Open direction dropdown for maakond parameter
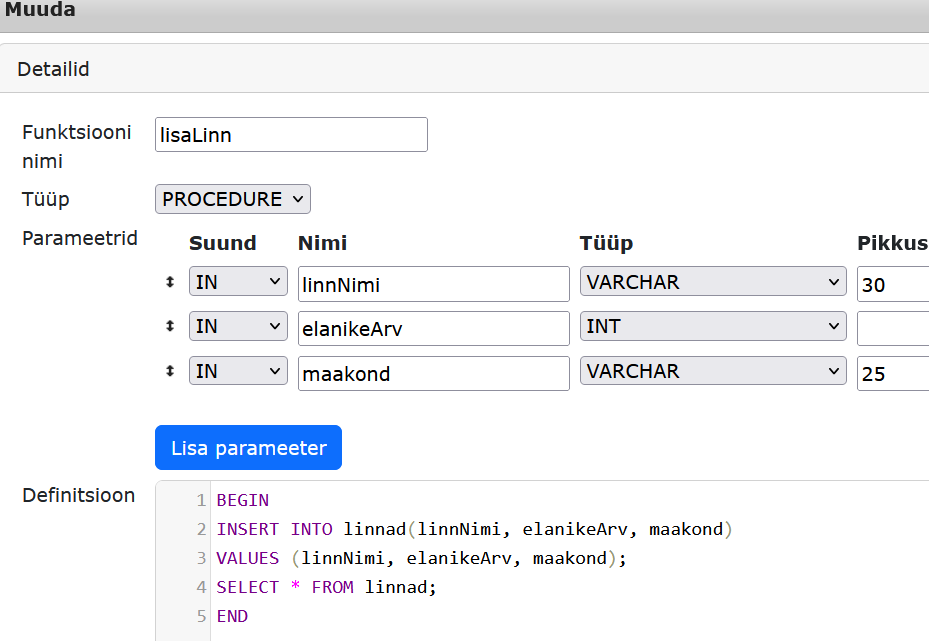The width and height of the screenshot is (929, 641). 238,371
